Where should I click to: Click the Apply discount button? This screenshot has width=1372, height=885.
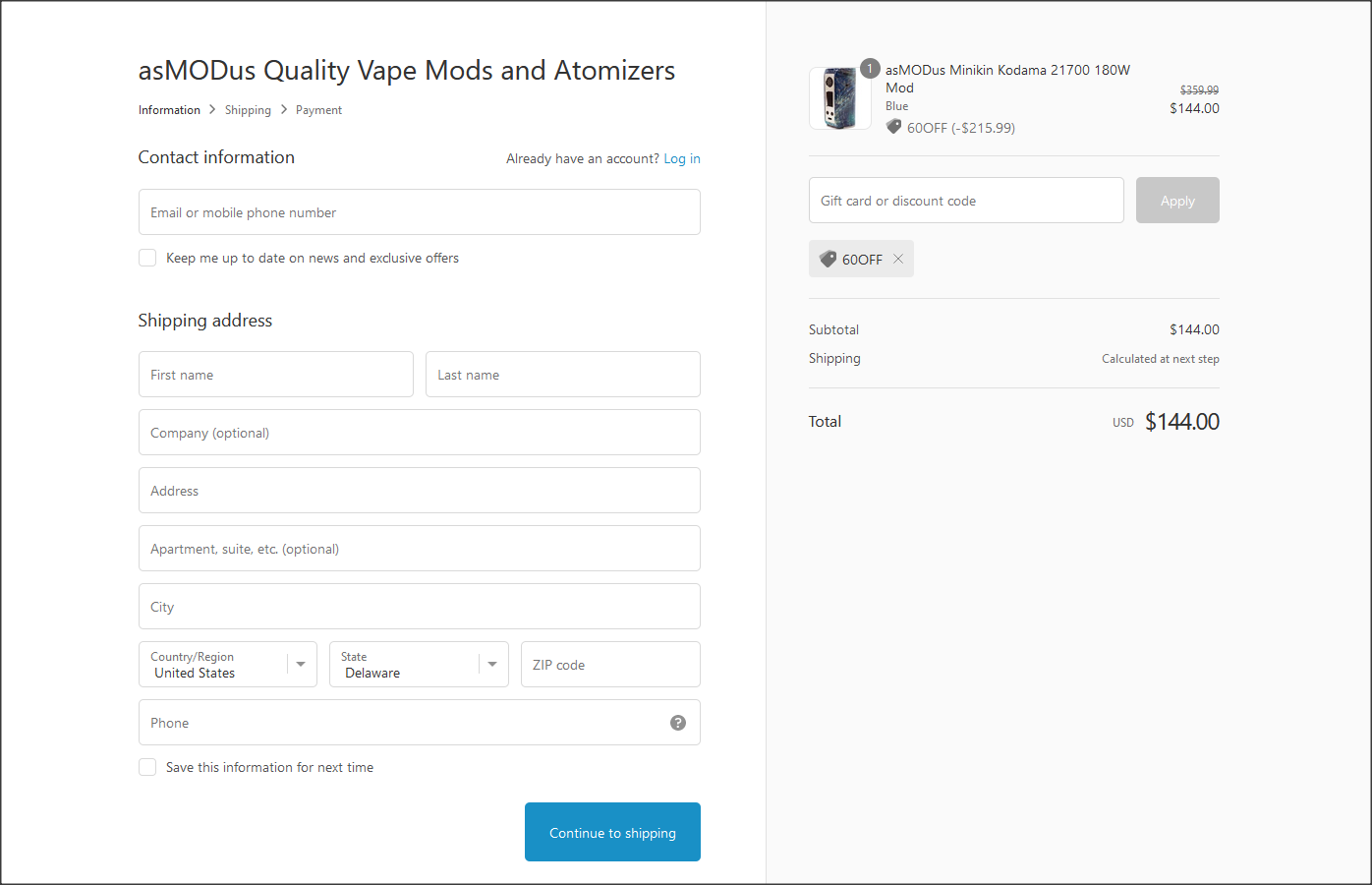pos(1177,201)
